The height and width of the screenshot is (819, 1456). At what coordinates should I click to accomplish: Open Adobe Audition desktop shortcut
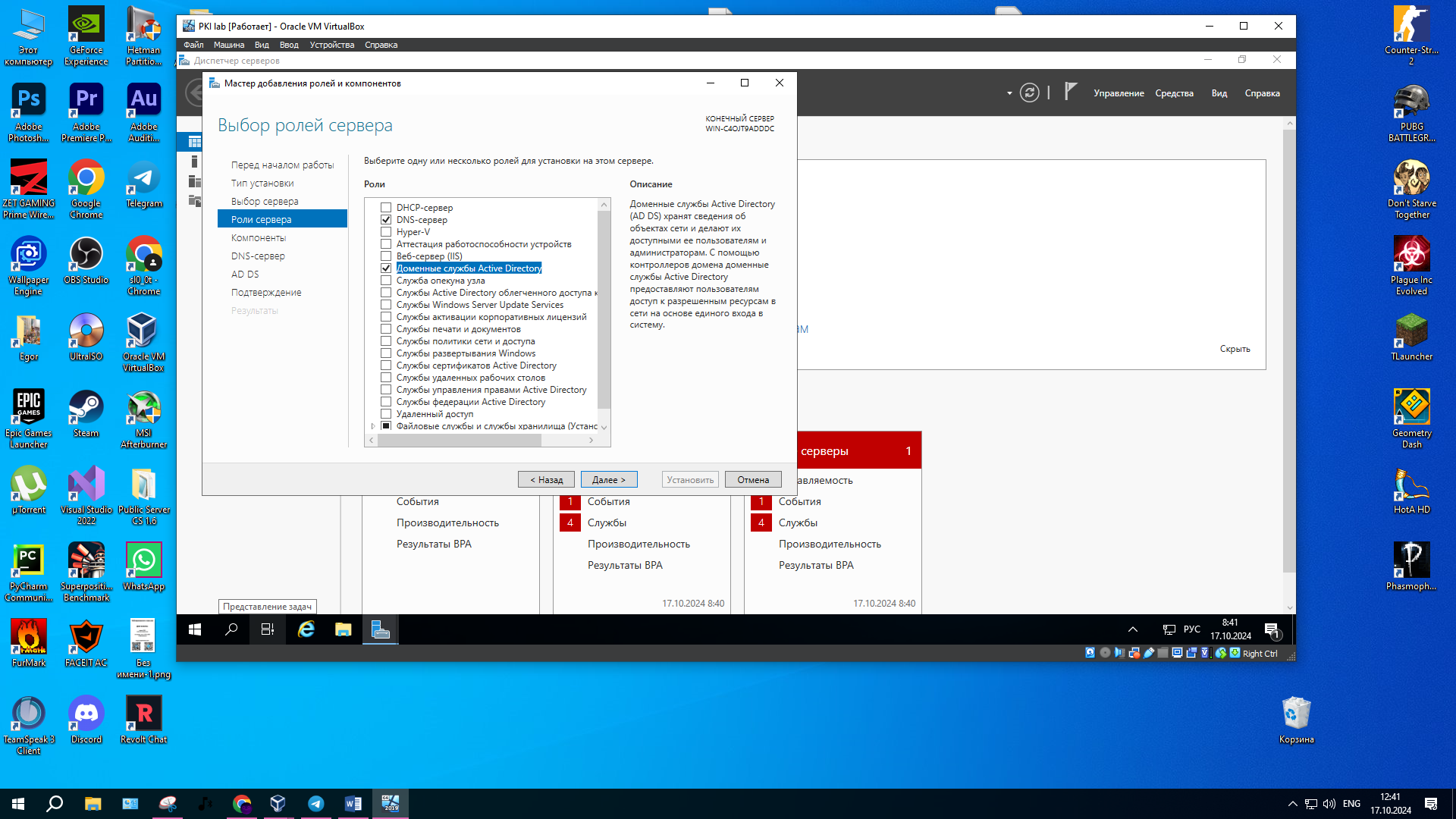144,113
